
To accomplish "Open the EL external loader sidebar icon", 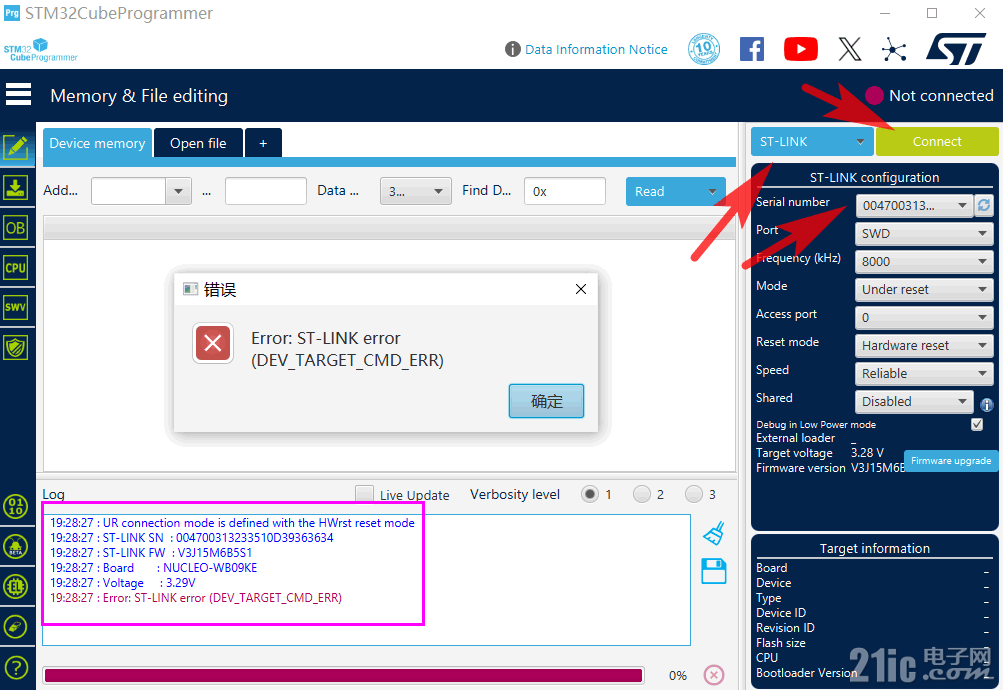I will 16,586.
